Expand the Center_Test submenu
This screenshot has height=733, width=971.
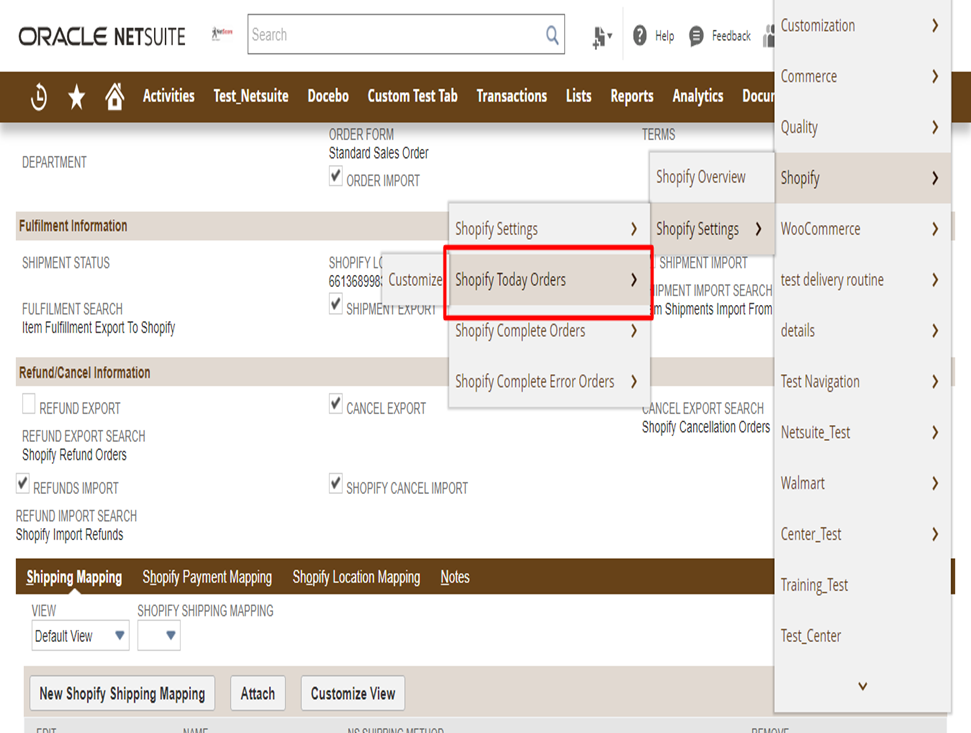click(863, 534)
